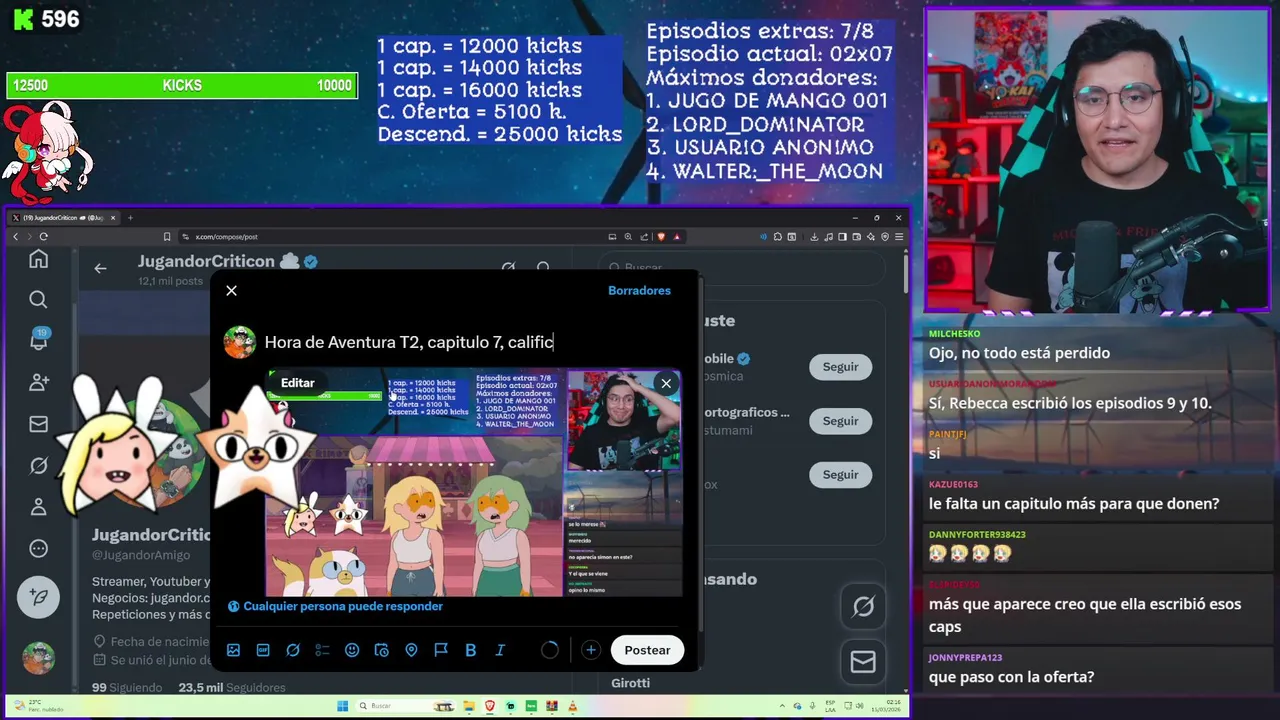The image size is (1280, 720).
Task: Go back in browser
Action: pyautogui.click(x=15, y=237)
